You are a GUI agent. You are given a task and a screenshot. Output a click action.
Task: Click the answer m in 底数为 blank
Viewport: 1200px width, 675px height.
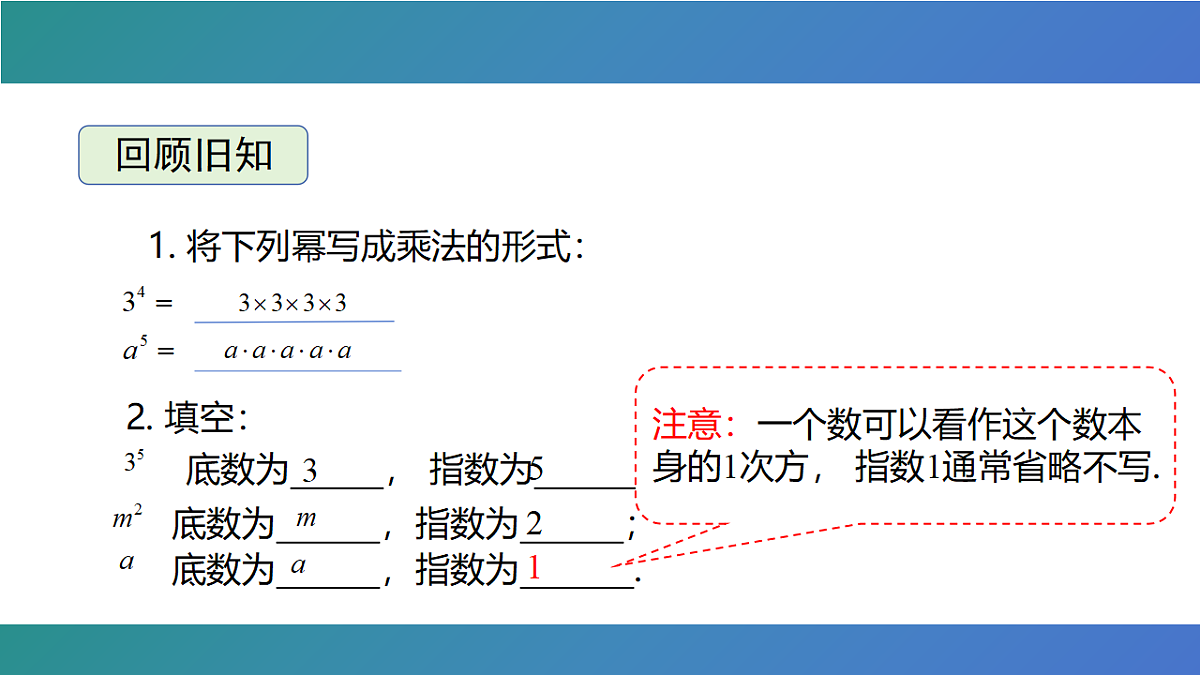coord(306,519)
